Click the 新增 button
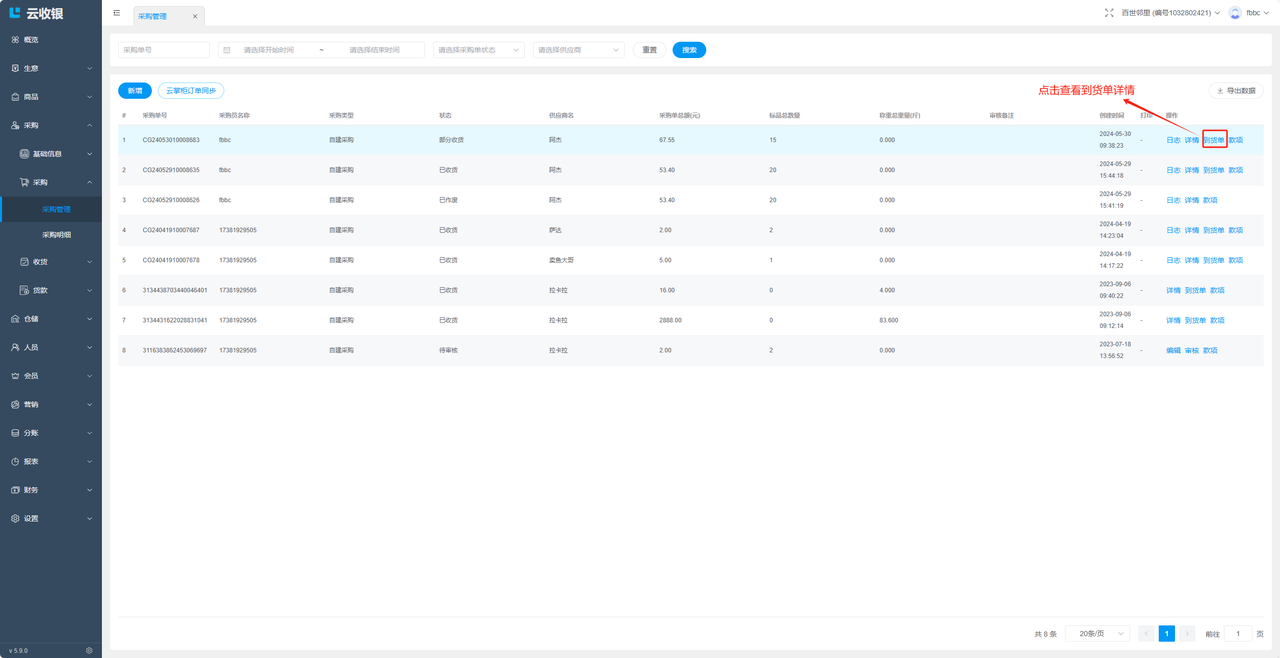This screenshot has width=1280, height=658. 135,91
